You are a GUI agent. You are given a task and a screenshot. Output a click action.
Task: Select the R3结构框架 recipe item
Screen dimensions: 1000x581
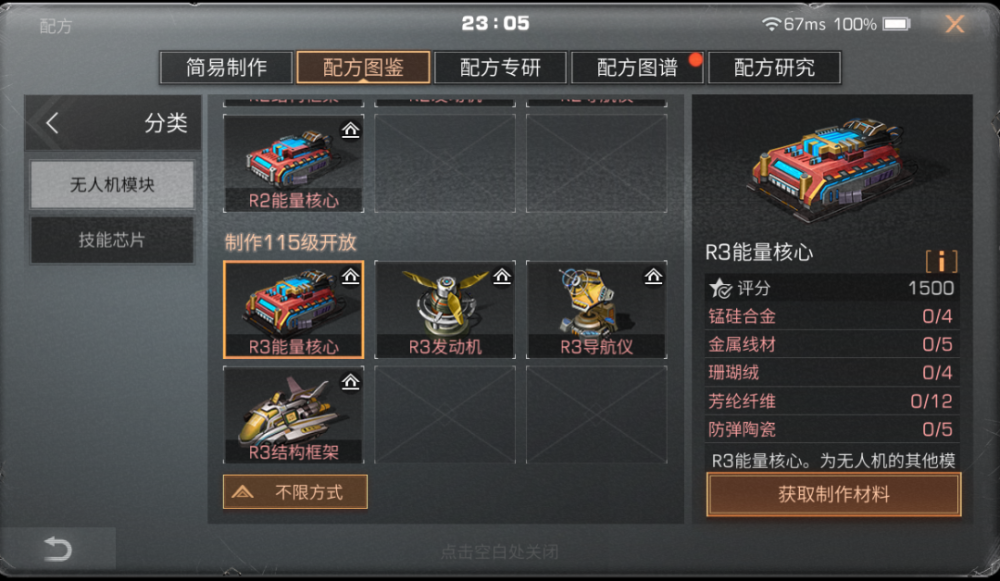(x=293, y=415)
